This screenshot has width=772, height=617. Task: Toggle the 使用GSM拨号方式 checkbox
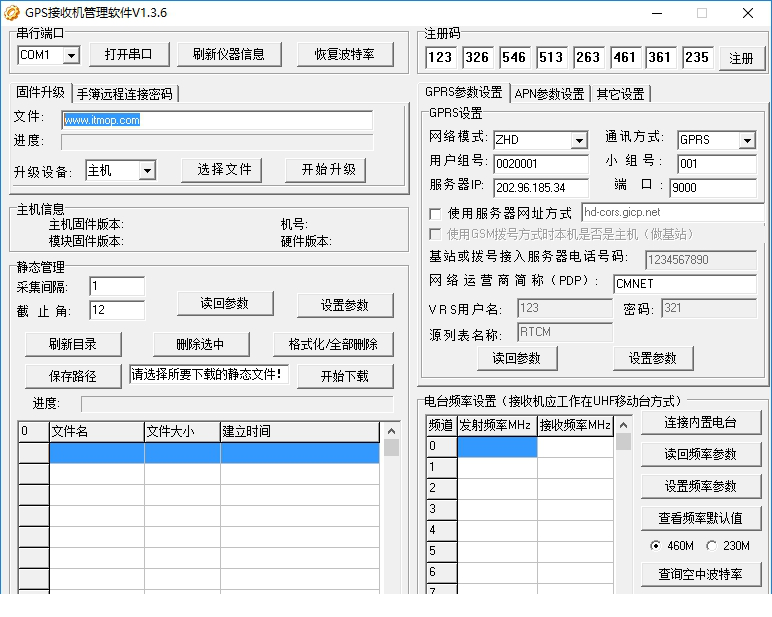(435, 234)
